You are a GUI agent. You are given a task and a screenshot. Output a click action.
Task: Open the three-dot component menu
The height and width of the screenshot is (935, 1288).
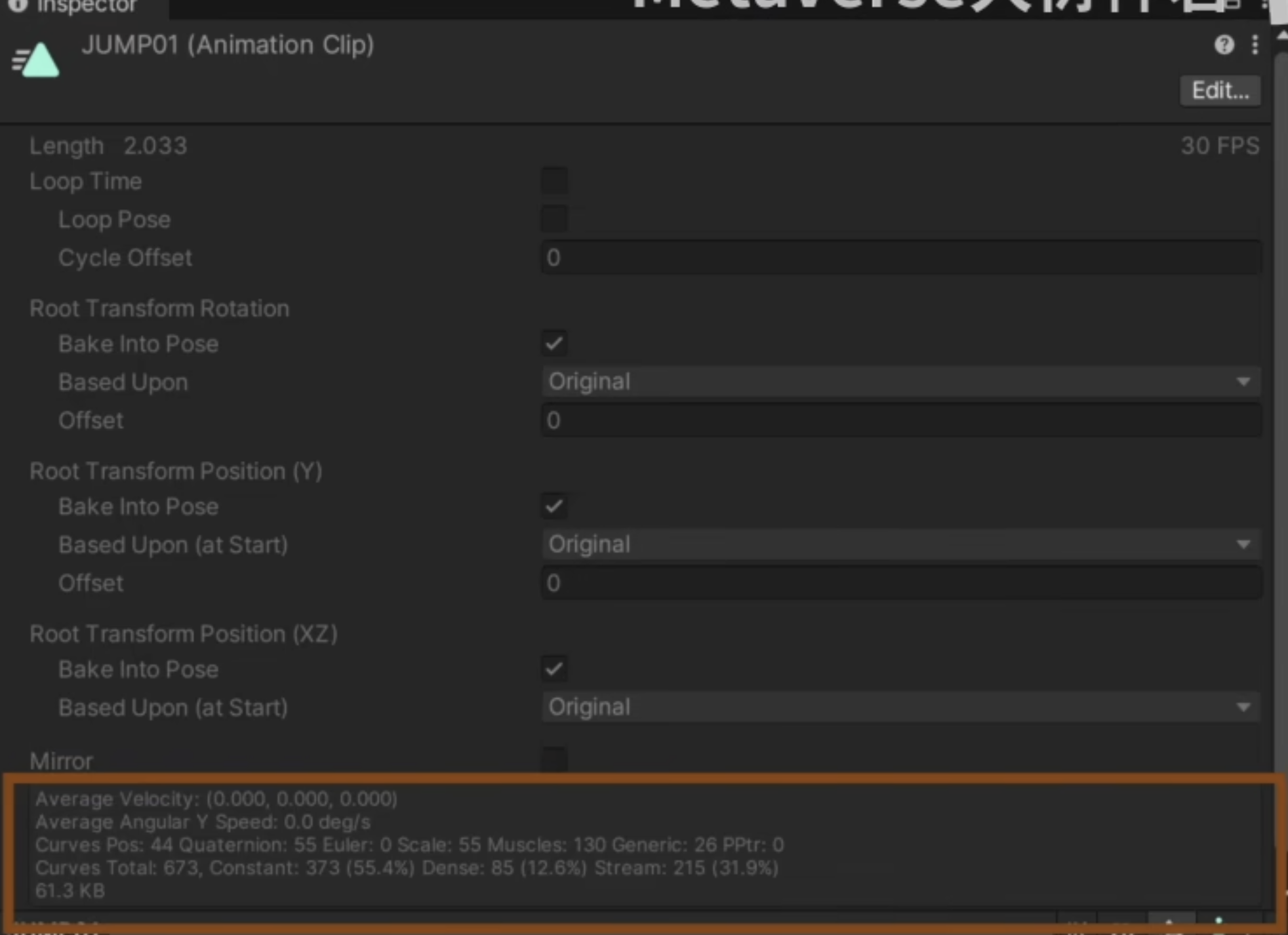(x=1255, y=45)
